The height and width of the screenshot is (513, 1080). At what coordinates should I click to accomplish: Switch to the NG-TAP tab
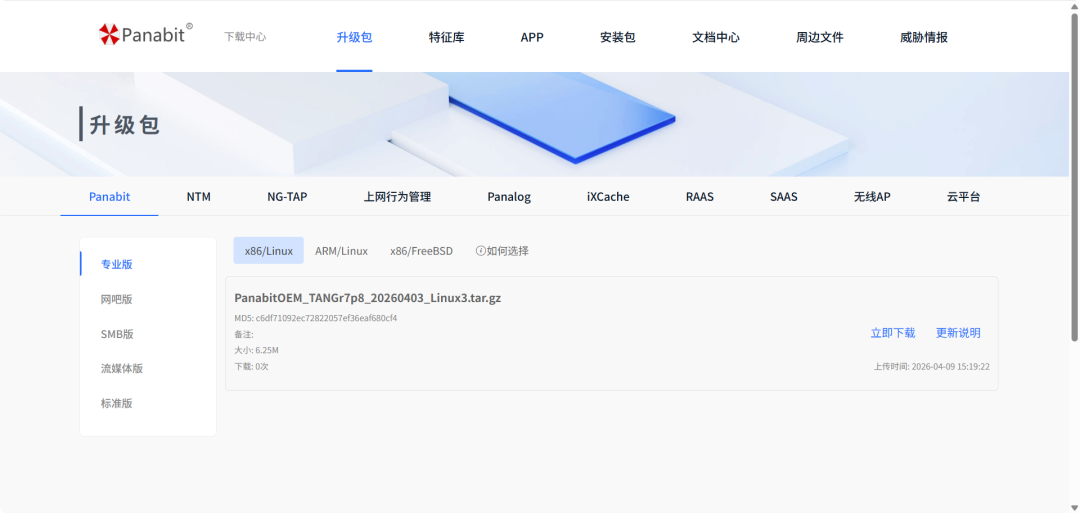click(287, 197)
